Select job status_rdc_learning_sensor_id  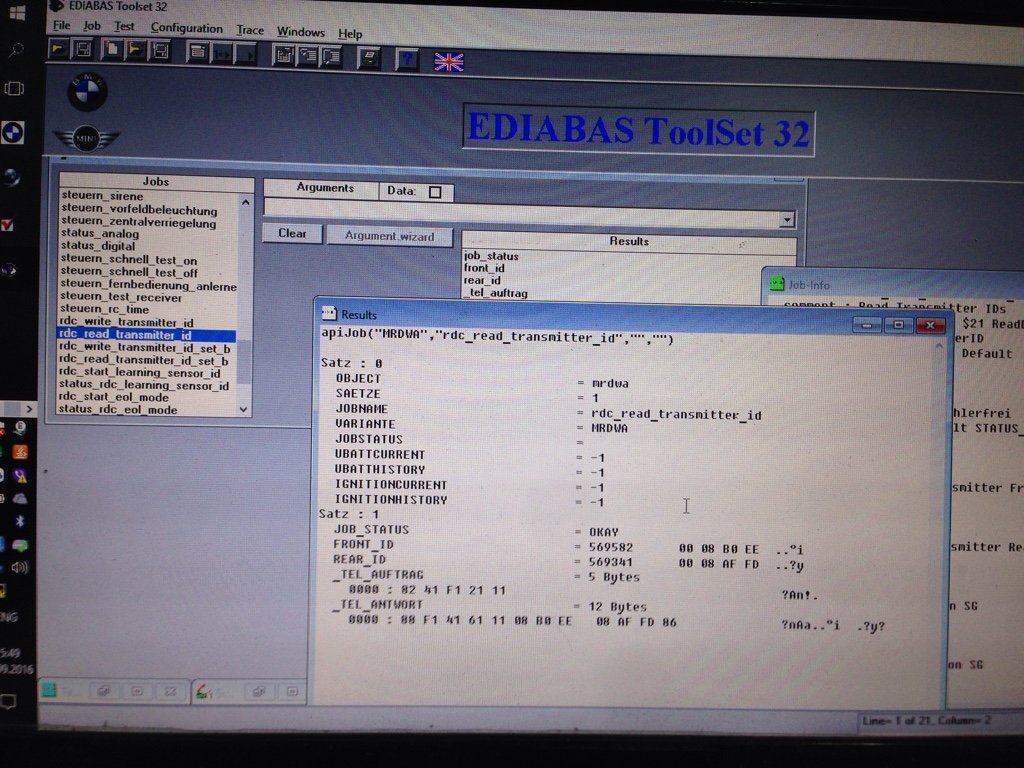tap(144, 385)
